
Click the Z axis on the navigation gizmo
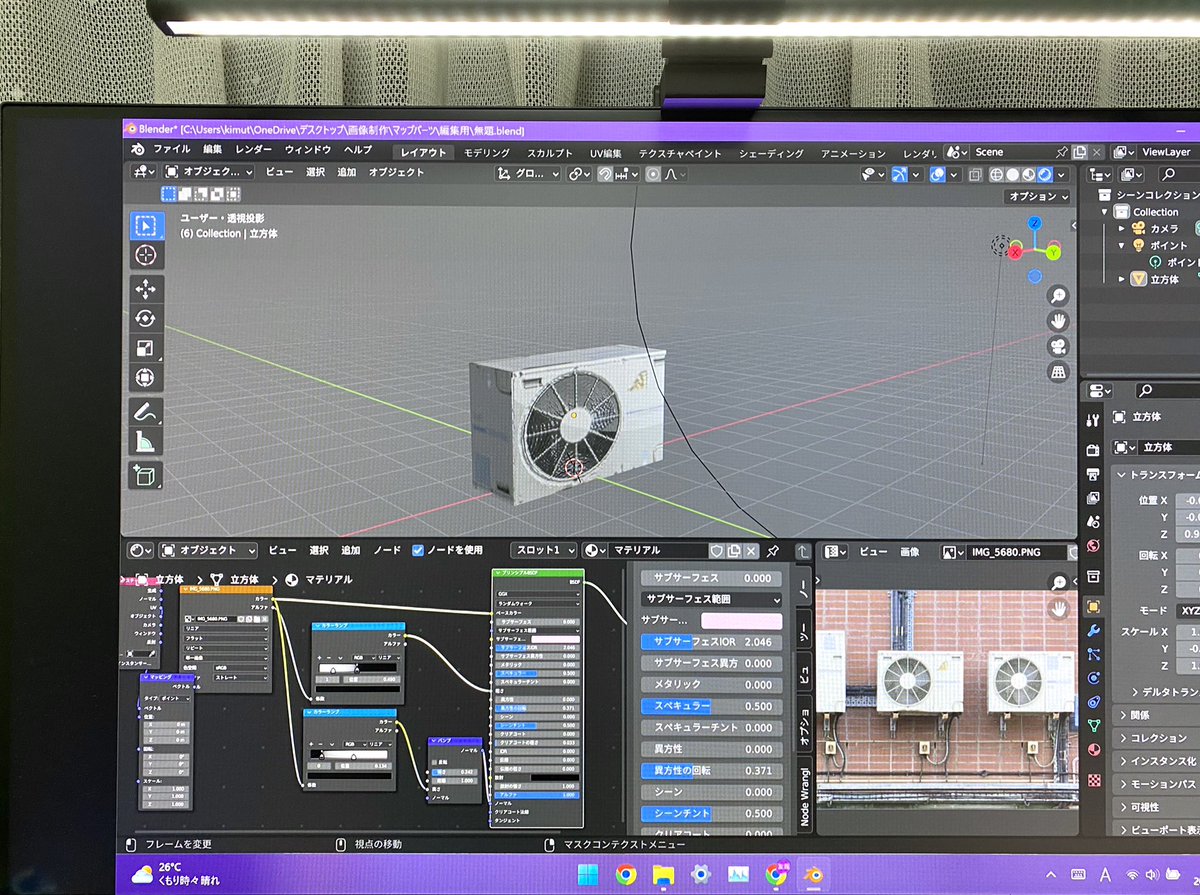pyautogui.click(x=1035, y=222)
